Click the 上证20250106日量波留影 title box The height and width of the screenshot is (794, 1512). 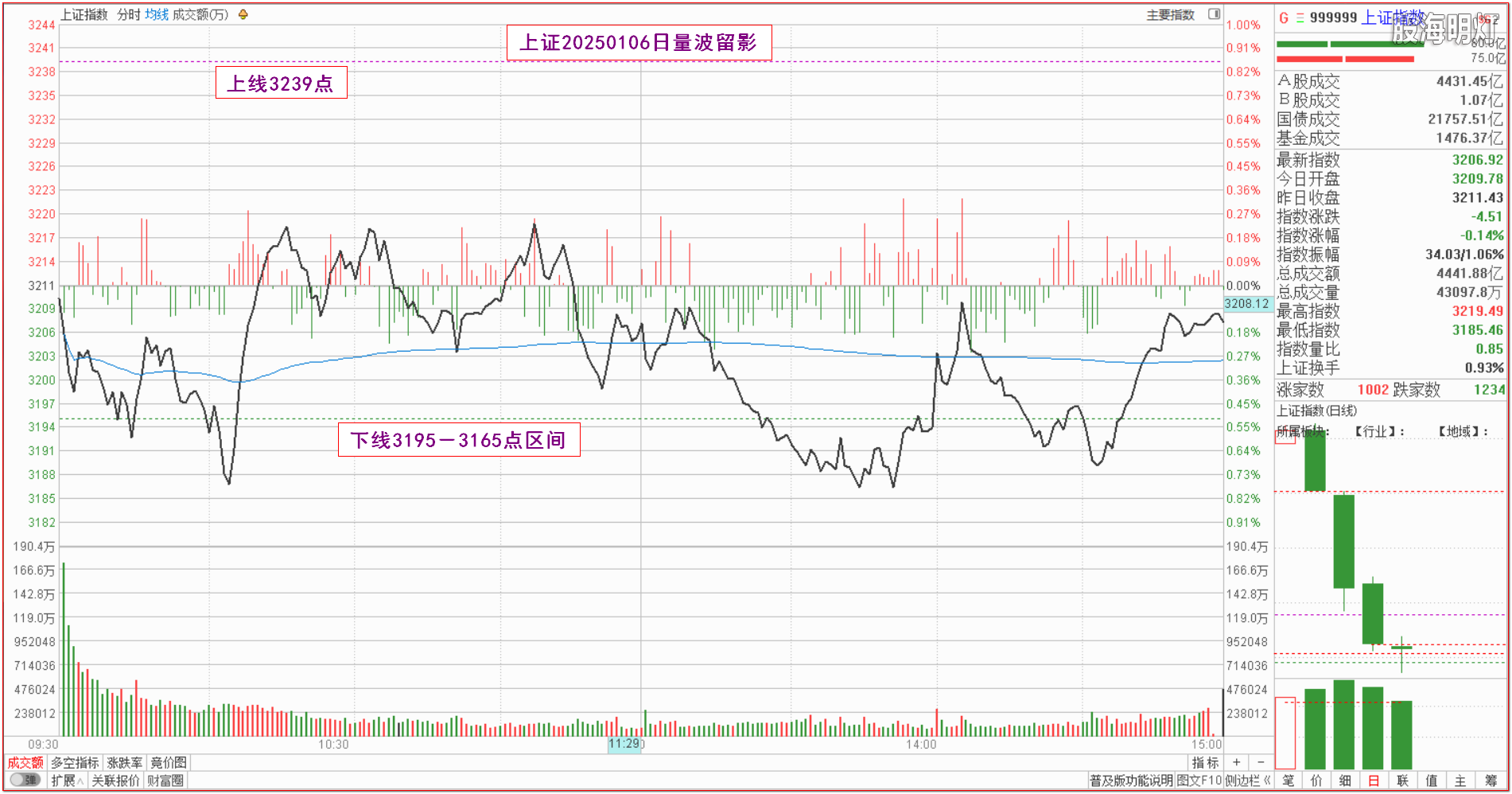tap(639, 42)
